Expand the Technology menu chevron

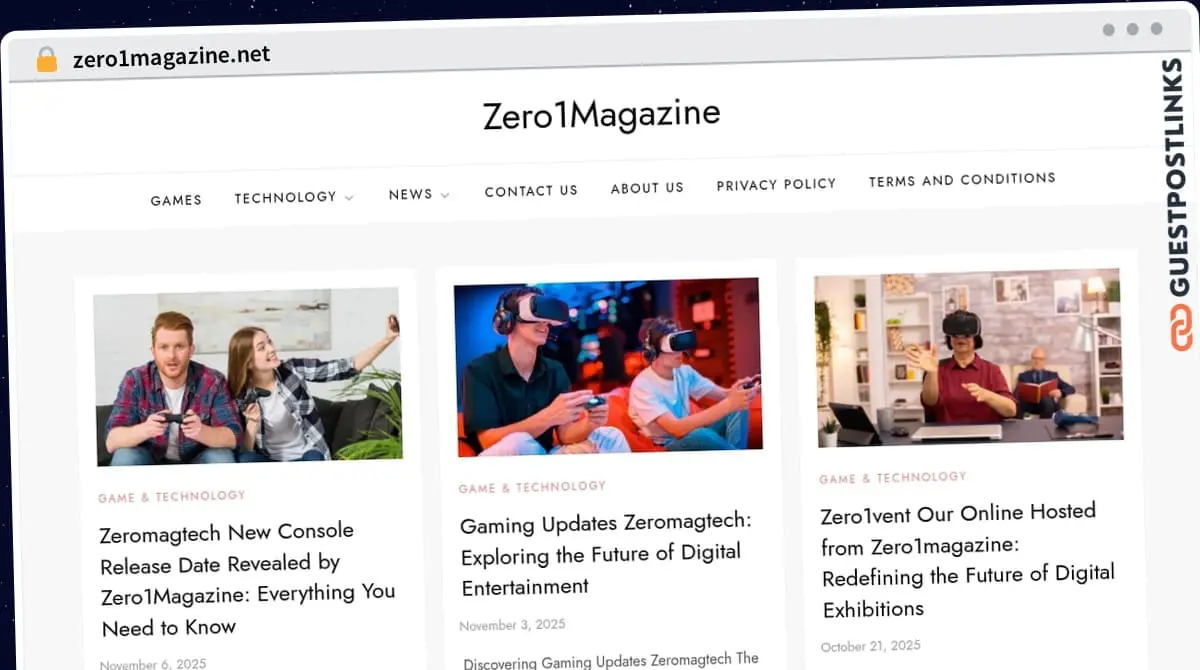(349, 198)
